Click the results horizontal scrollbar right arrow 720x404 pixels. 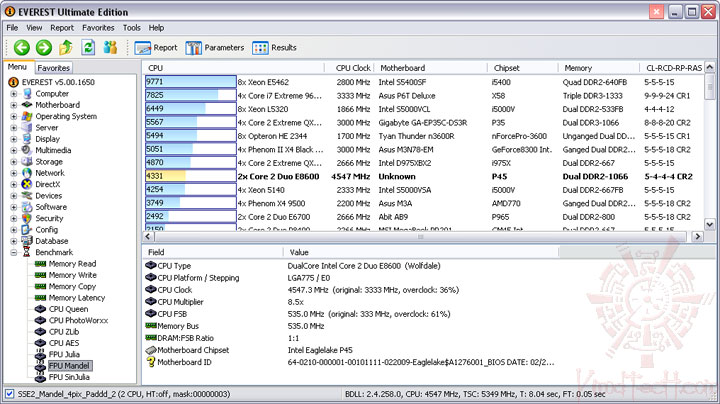(x=698, y=236)
